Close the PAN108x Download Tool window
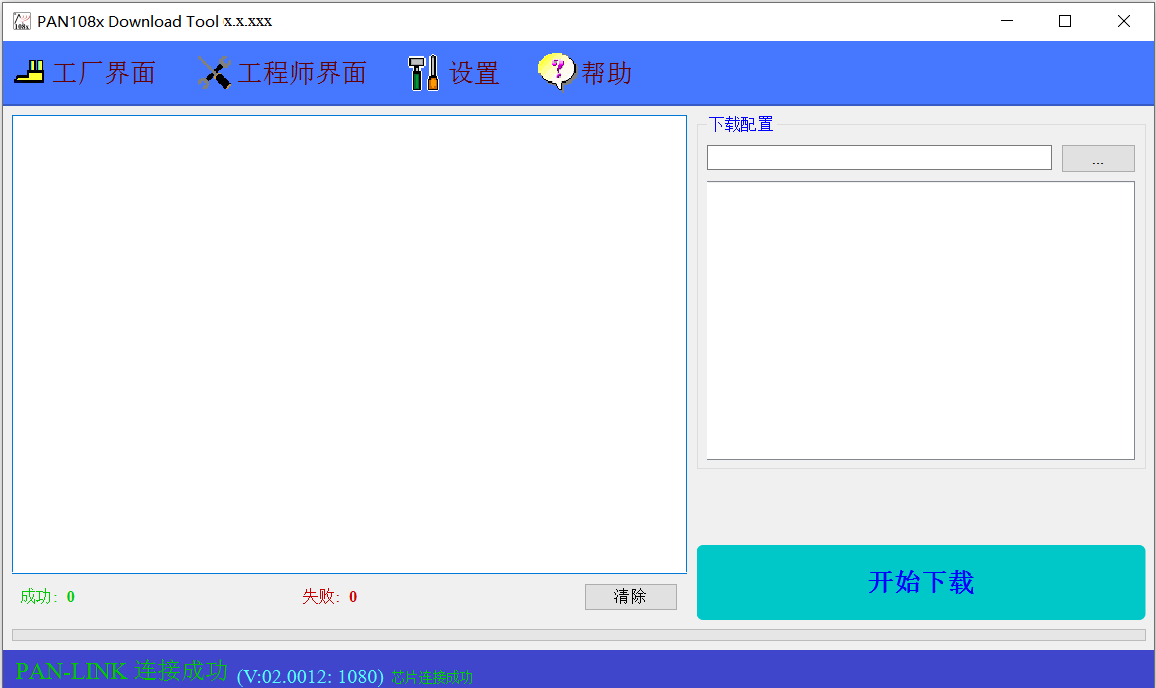Image resolution: width=1156 pixels, height=688 pixels. 1124,21
